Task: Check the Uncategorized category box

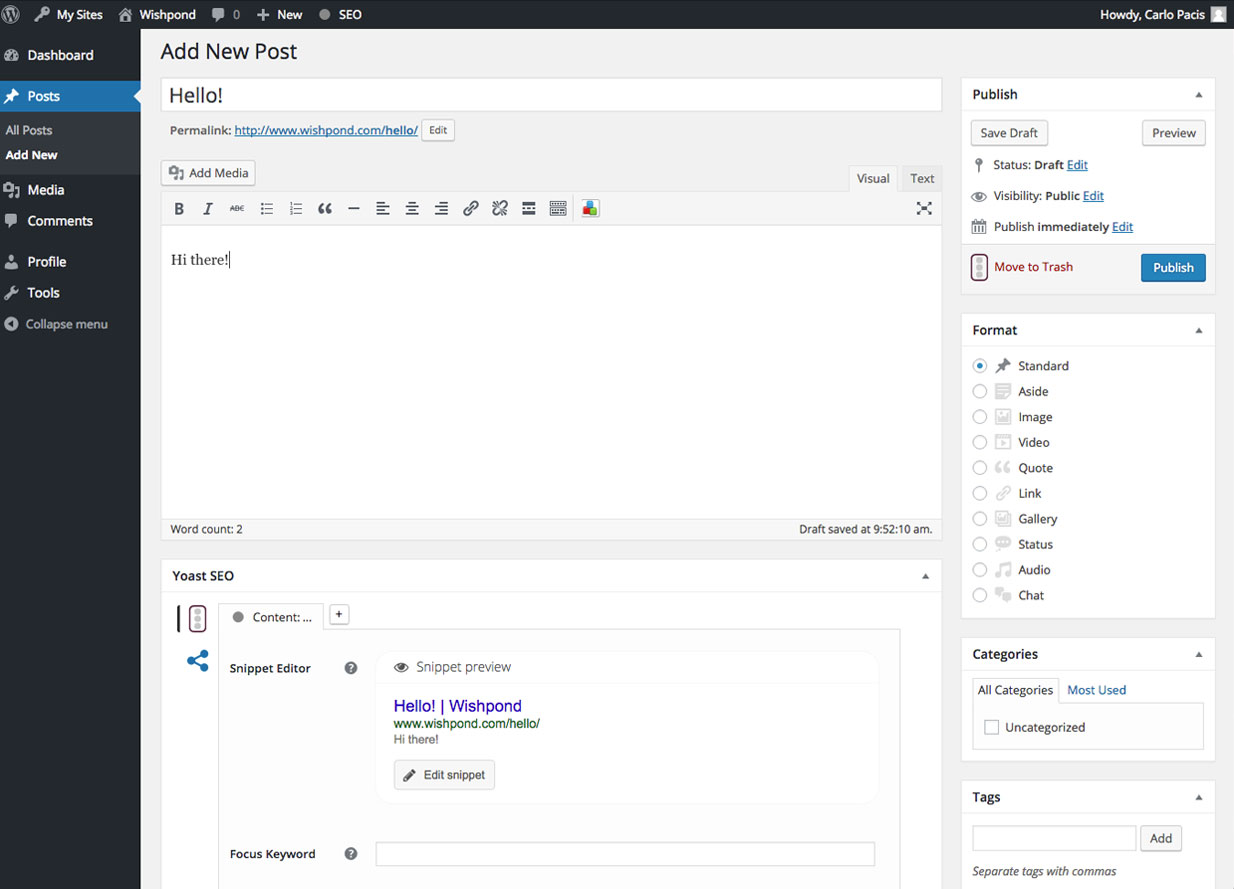Action: 992,727
